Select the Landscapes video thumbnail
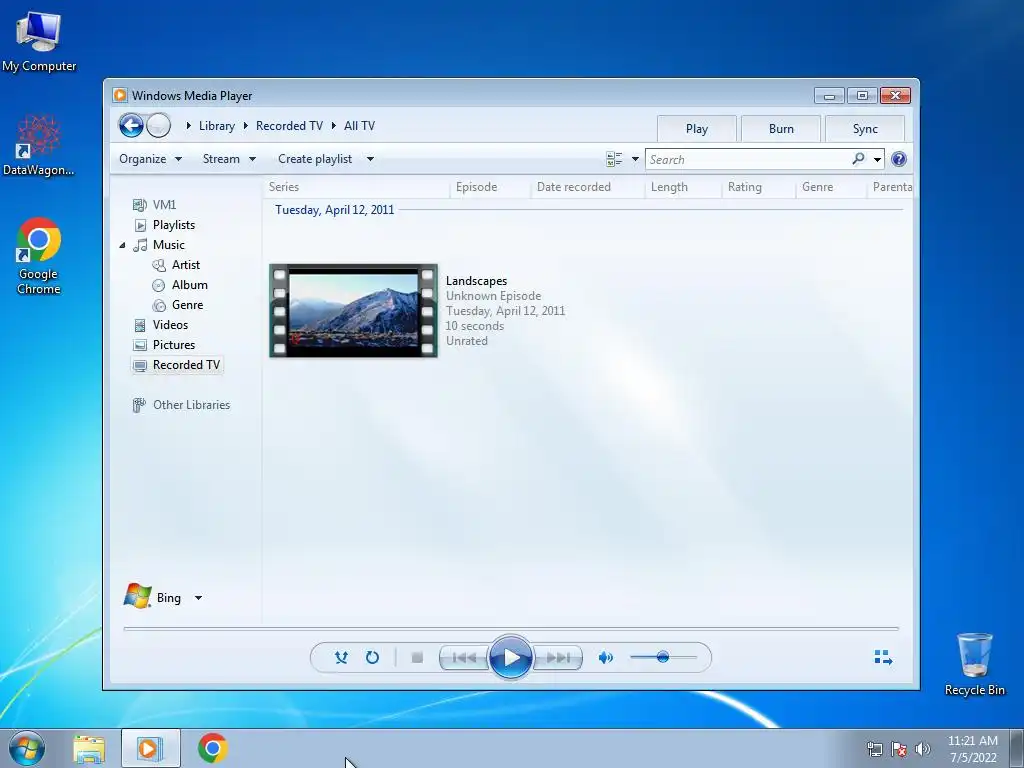Viewport: 1024px width, 768px height. coord(353,311)
